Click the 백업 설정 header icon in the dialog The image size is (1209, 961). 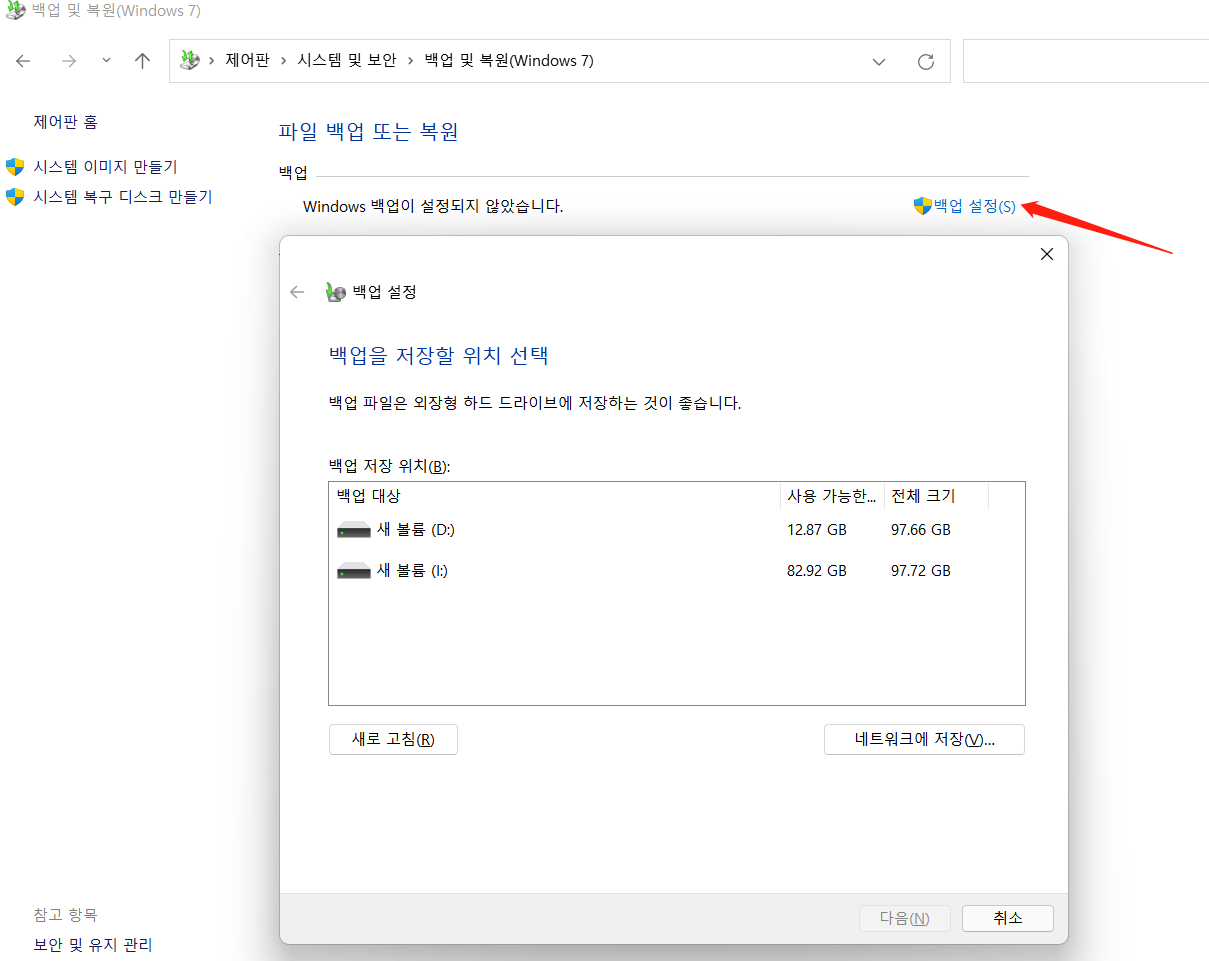[x=334, y=292]
